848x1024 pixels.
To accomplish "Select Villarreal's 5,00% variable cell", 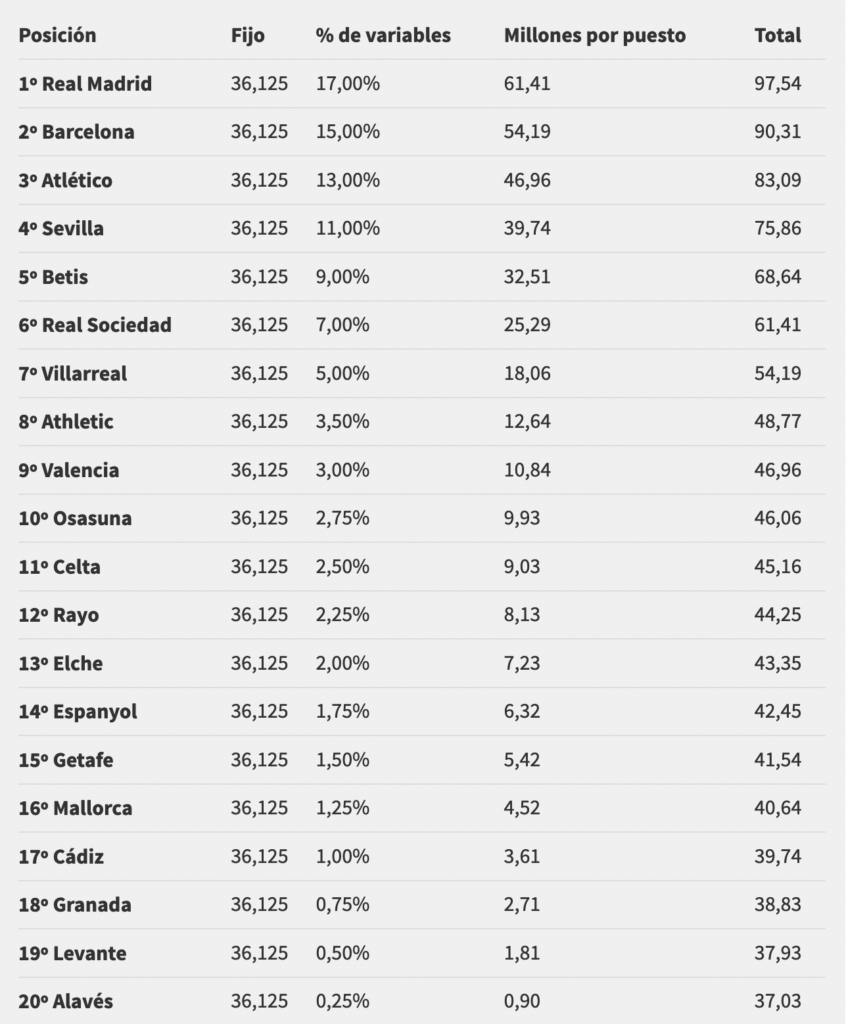I will [x=342, y=374].
